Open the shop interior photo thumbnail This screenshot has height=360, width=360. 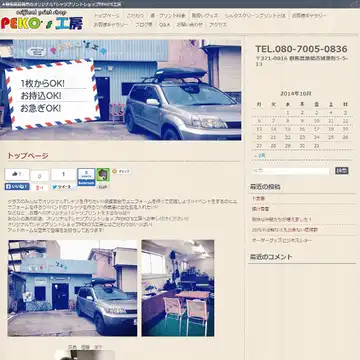coord(178,288)
